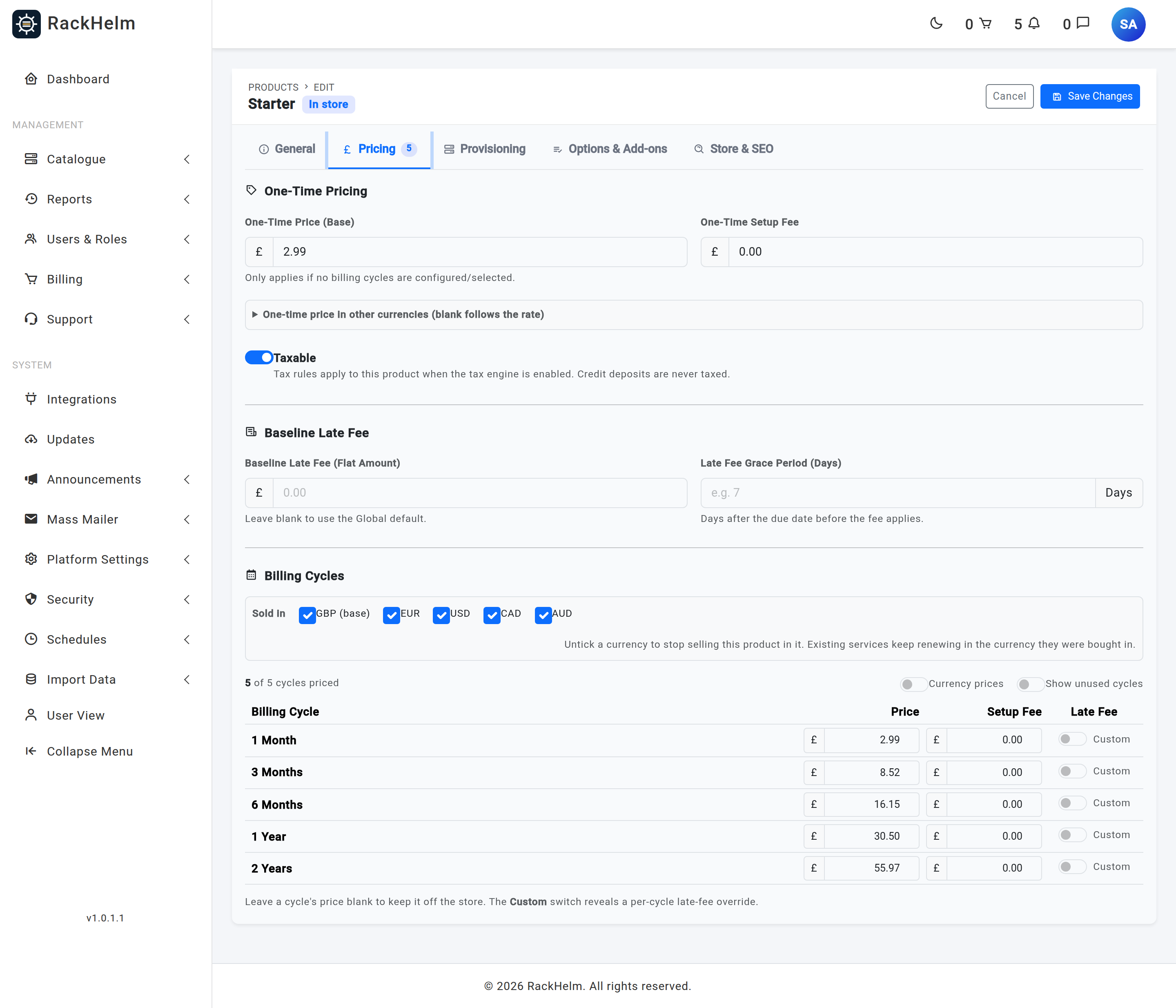Open notifications bell icon

coord(1034,23)
